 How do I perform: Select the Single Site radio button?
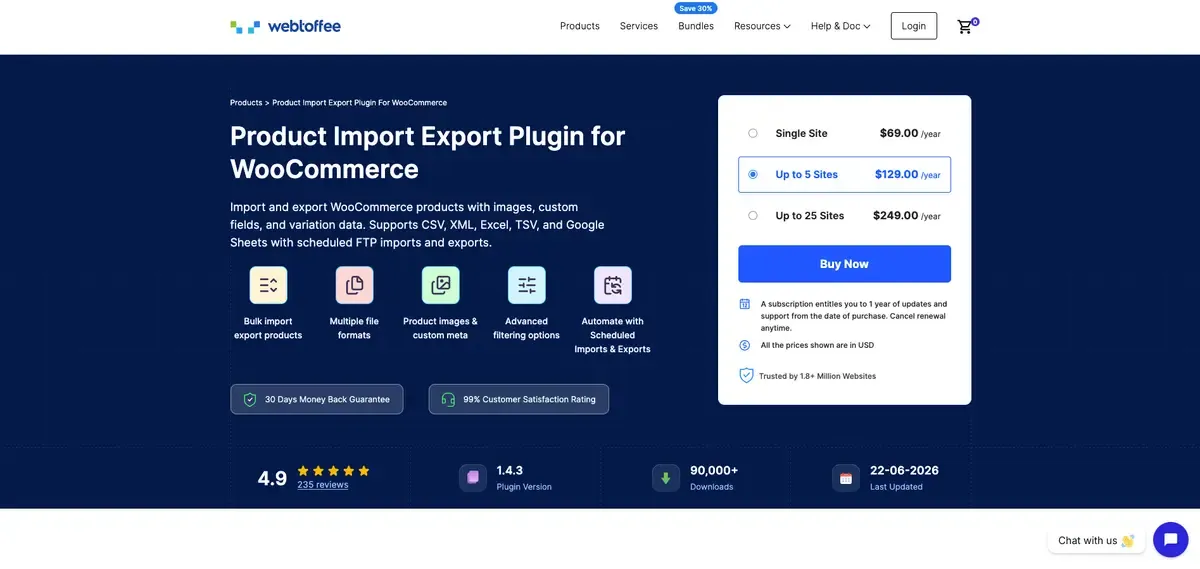coord(753,133)
